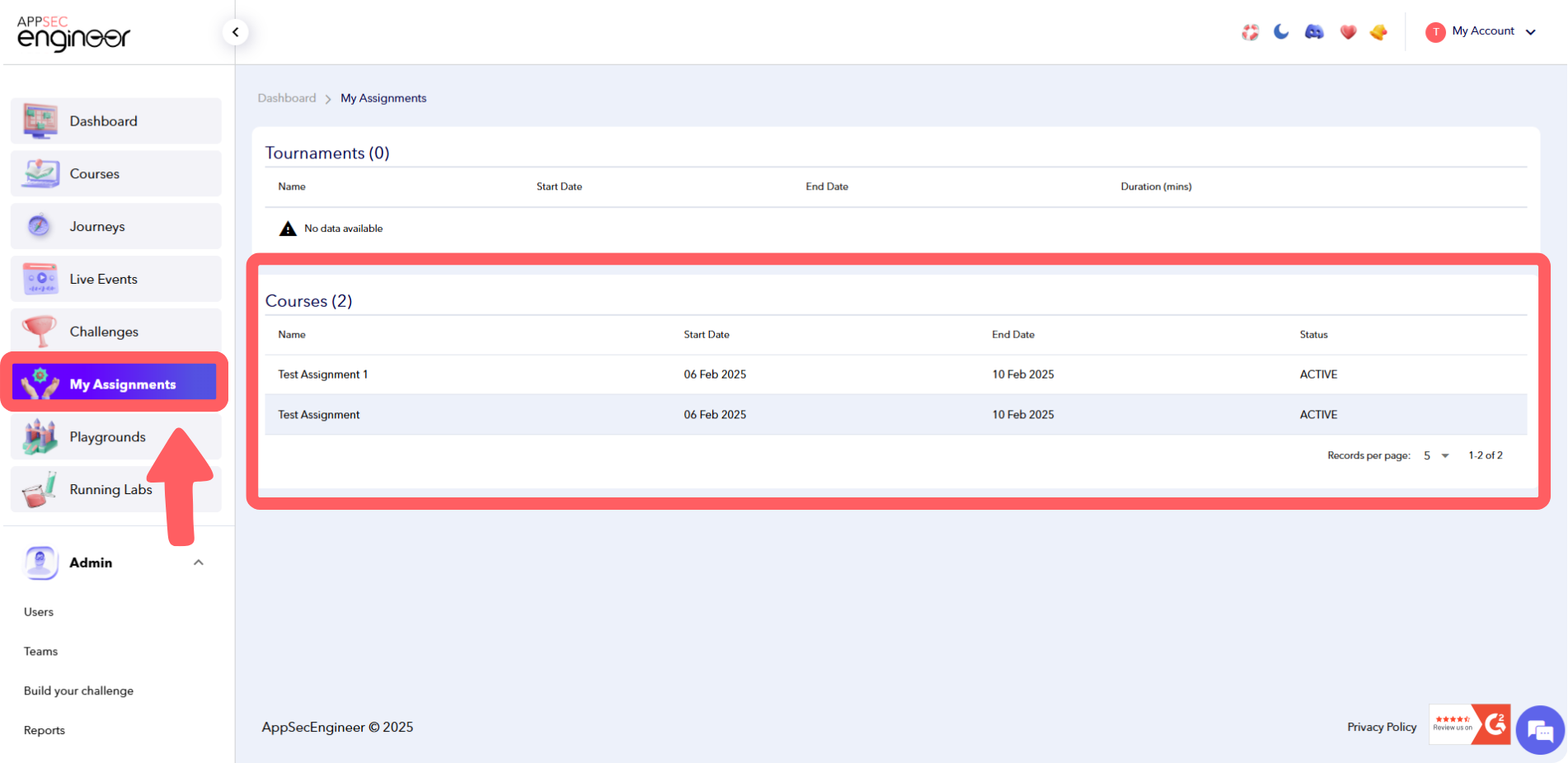This screenshot has height=763, width=1568.
Task: Select the Challenges trophy icon
Action: (x=38, y=331)
